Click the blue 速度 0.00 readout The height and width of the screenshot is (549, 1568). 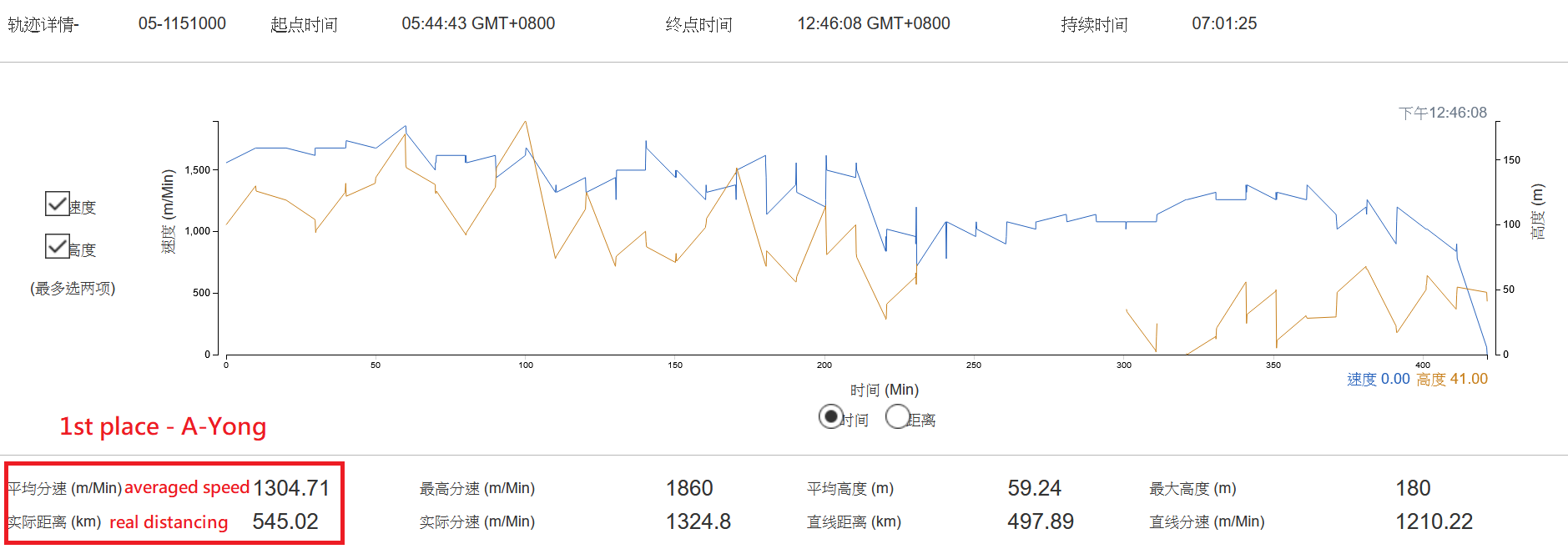1378,379
